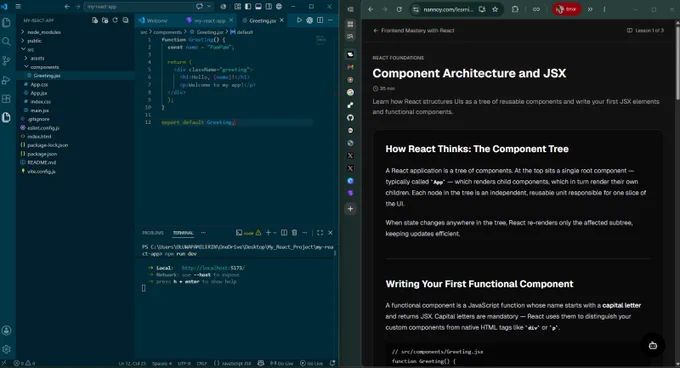Go back in VS Code navigation history

[x=67, y=7]
